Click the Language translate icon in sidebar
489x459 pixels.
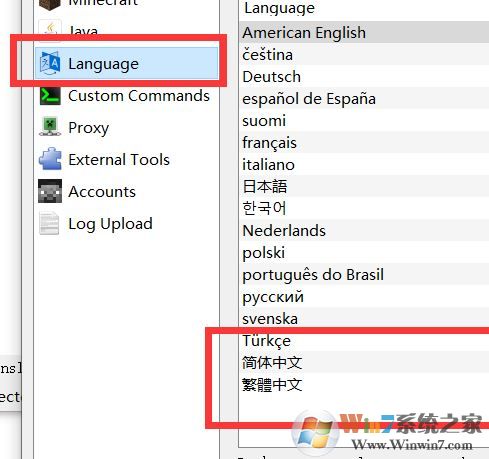(50, 63)
